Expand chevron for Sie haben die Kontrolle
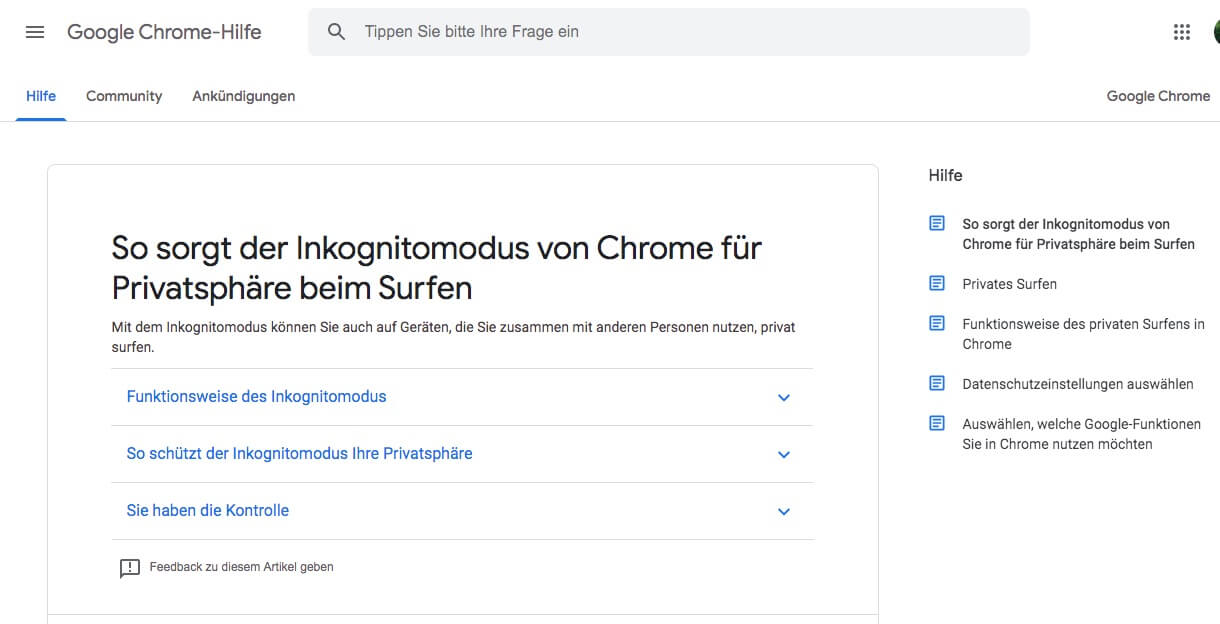 point(784,512)
